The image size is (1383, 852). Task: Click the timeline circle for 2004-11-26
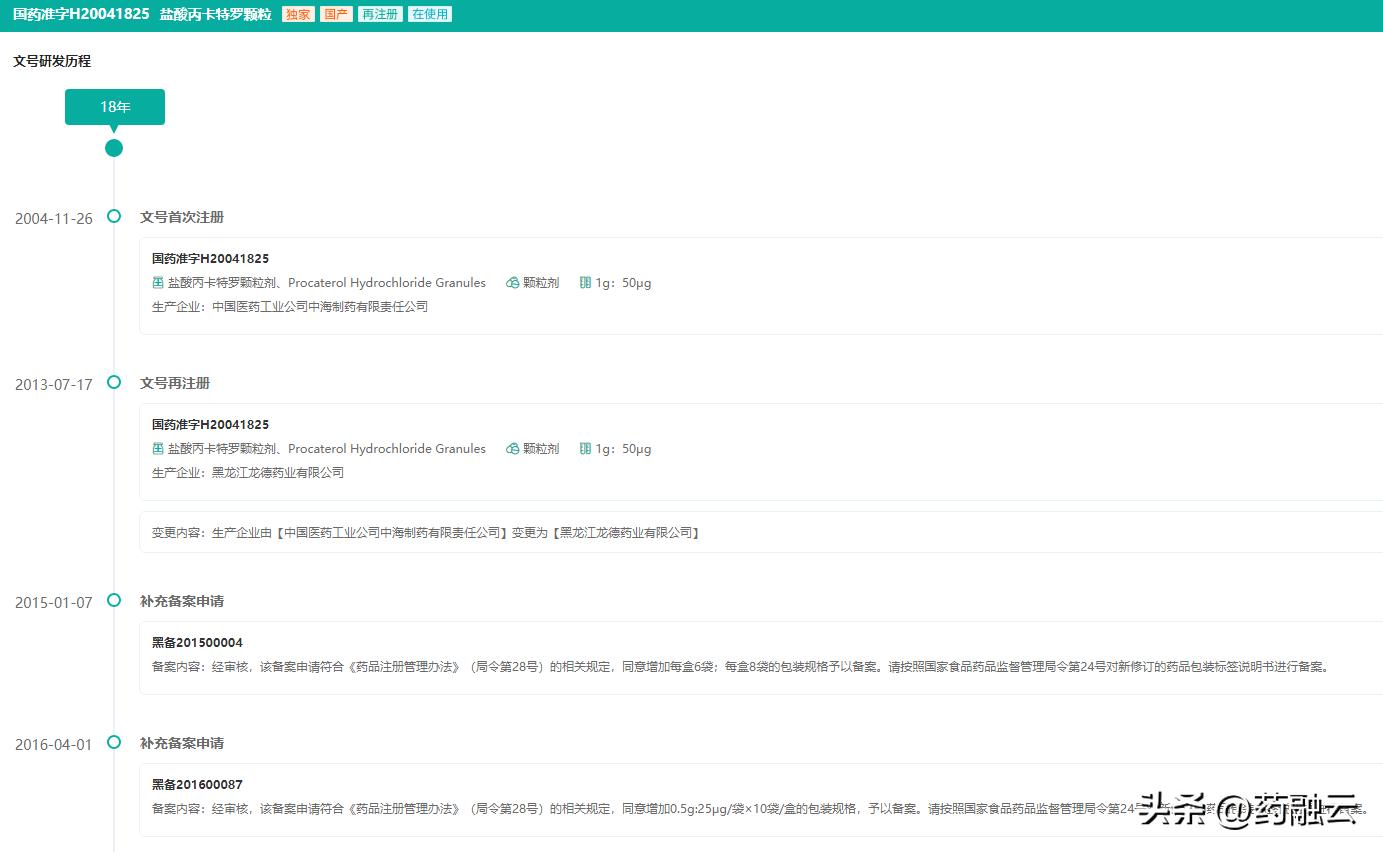(x=114, y=216)
